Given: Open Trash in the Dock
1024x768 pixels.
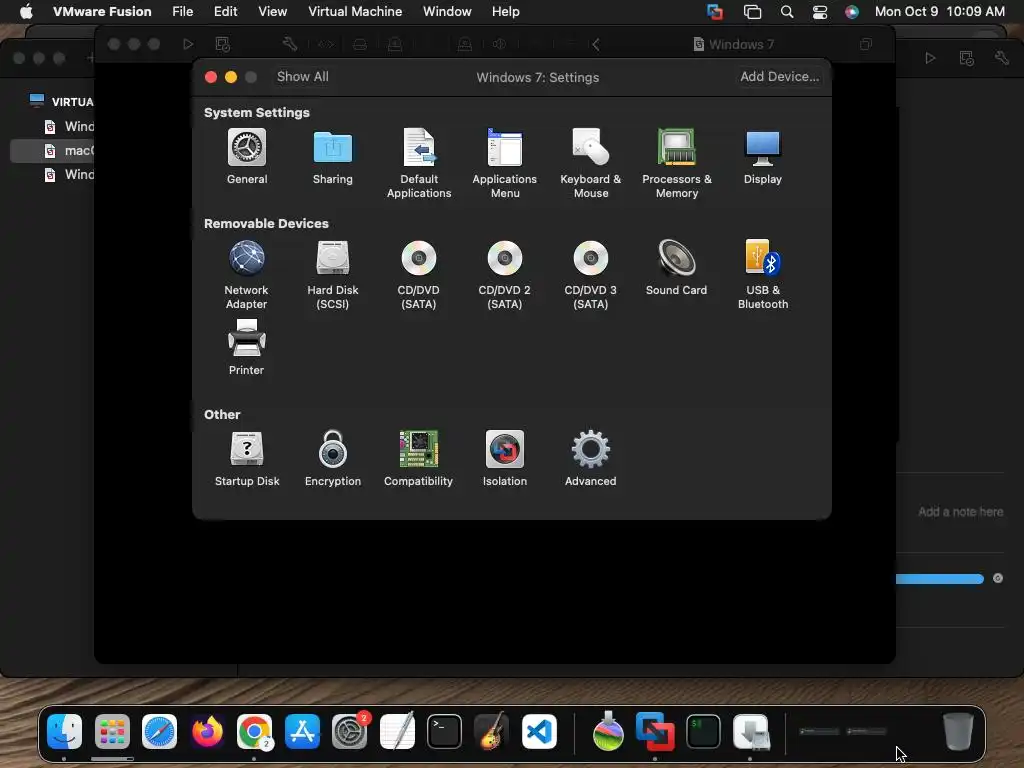Looking at the screenshot, I should pos(958,731).
